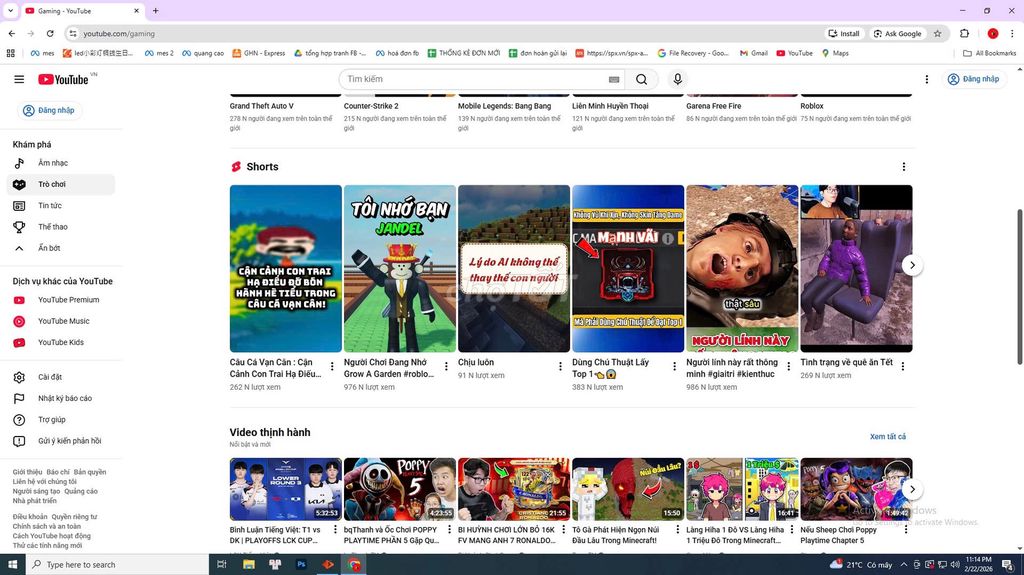
Task: Open the YouTube hamburger guide menu
Action: pos(19,79)
